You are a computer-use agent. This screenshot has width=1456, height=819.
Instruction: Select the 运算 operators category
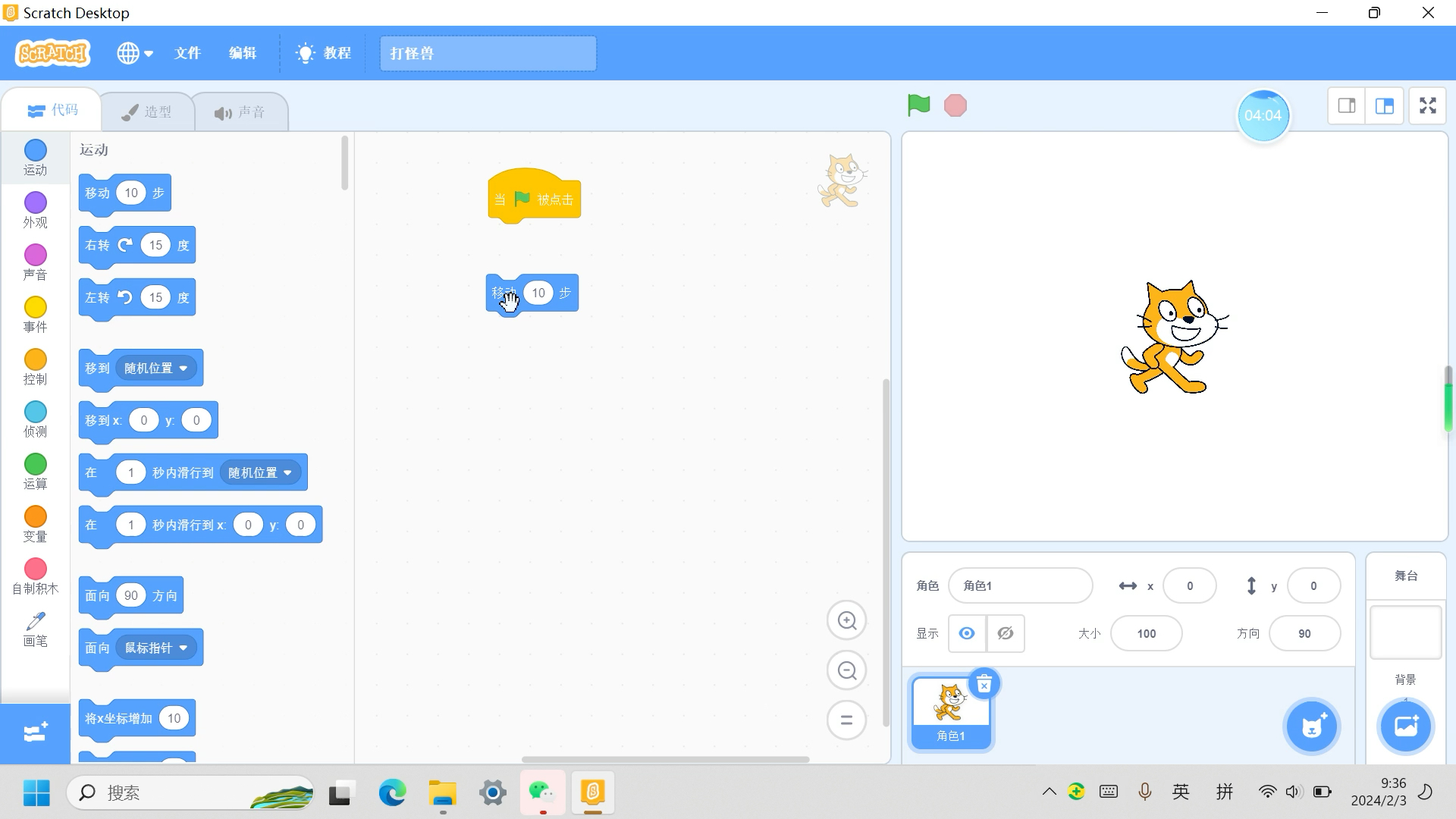(35, 472)
